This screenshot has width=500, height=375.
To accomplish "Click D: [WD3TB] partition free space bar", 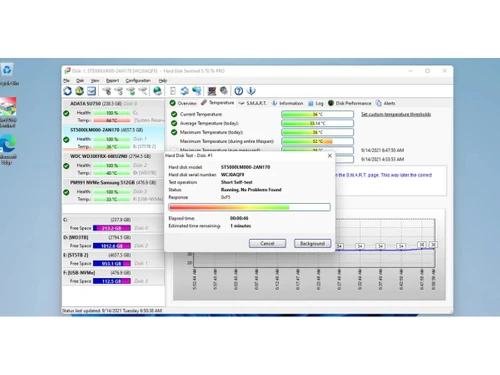I will [x=112, y=246].
